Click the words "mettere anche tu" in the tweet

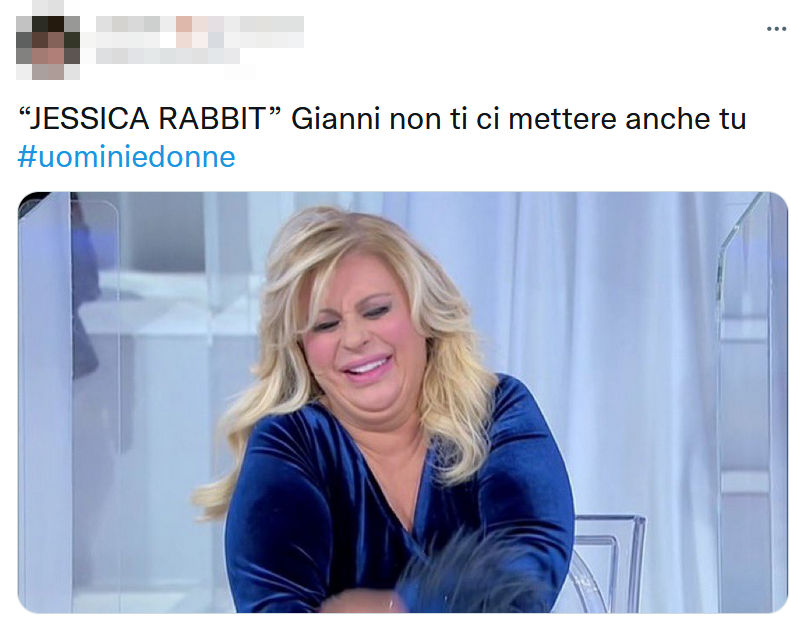coord(627,119)
